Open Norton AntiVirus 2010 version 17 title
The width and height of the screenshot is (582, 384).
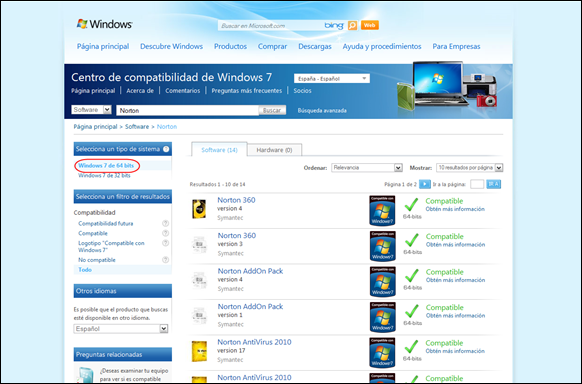[x=254, y=342]
